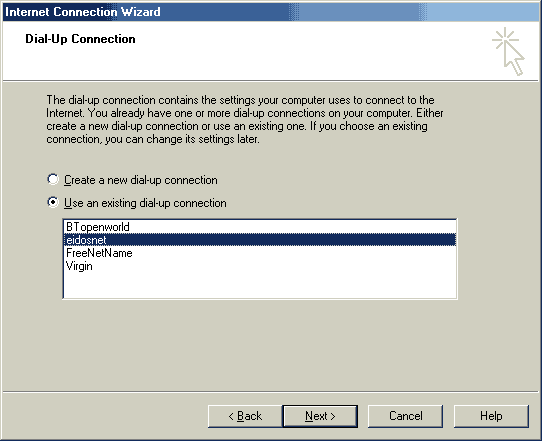The width and height of the screenshot is (542, 441).
Task: Click the dial-up connection description paragraph
Action: tap(245, 119)
